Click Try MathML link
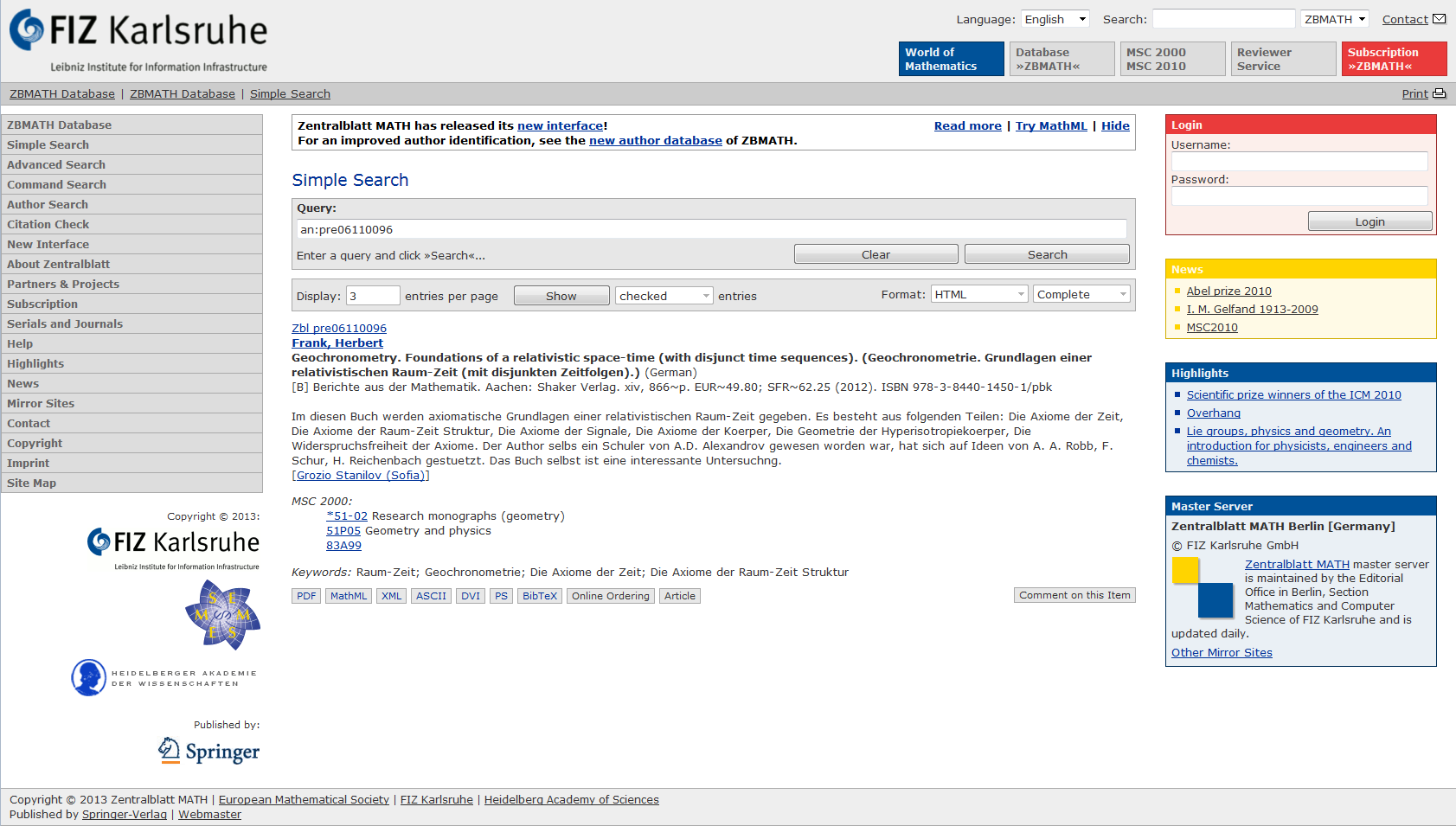 pyautogui.click(x=1051, y=126)
